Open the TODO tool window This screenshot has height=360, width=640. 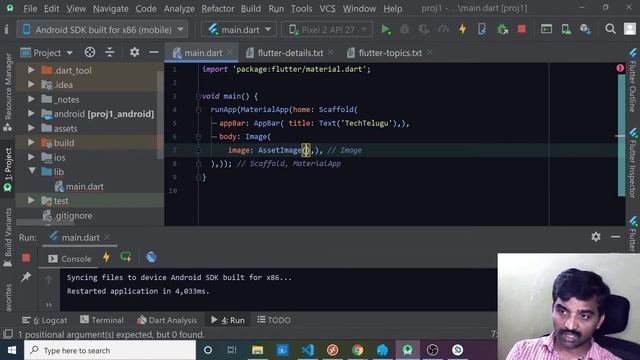[274, 320]
